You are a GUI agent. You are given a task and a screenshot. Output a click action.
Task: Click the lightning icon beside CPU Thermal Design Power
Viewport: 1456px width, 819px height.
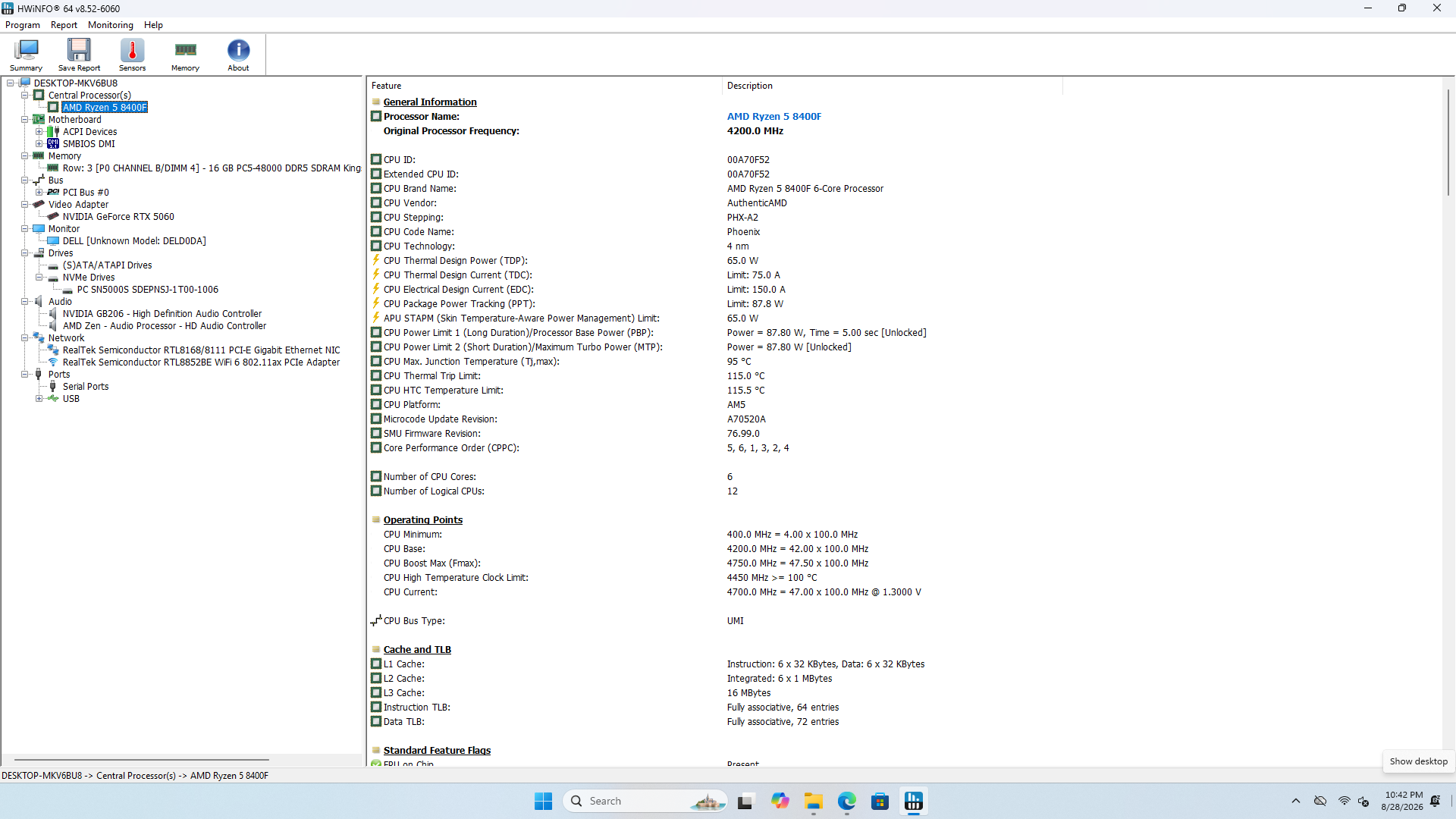point(376,260)
